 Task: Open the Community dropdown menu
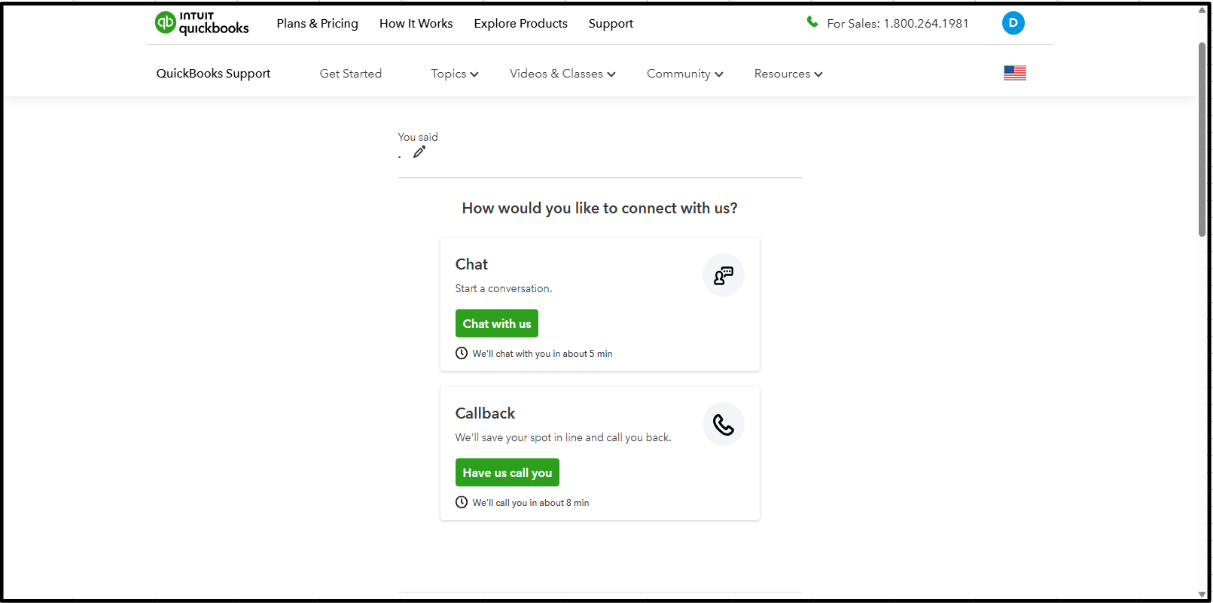[x=684, y=74]
